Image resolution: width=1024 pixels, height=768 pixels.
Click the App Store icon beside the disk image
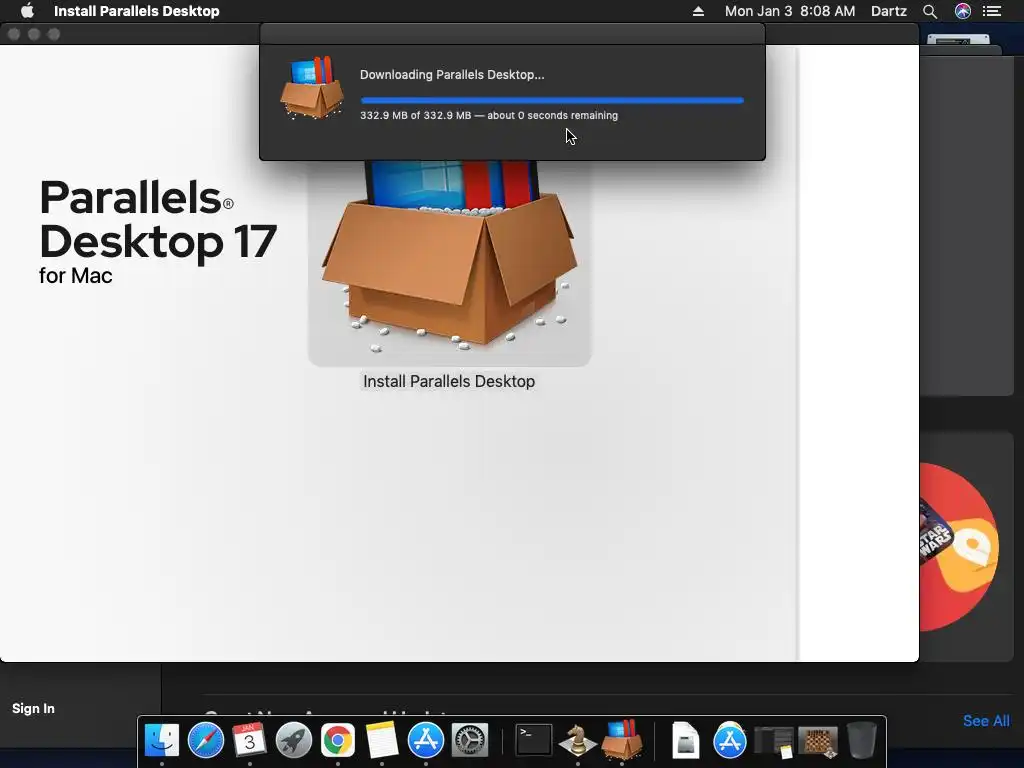point(729,741)
